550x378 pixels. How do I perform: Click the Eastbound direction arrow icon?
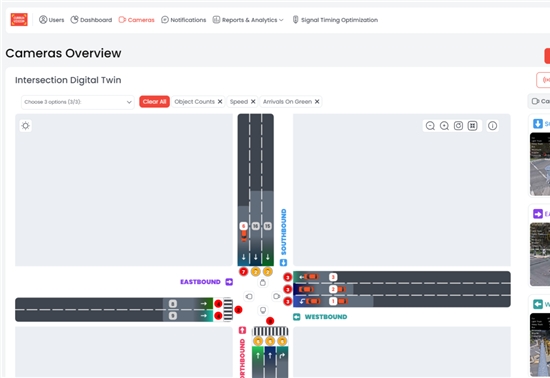229,282
